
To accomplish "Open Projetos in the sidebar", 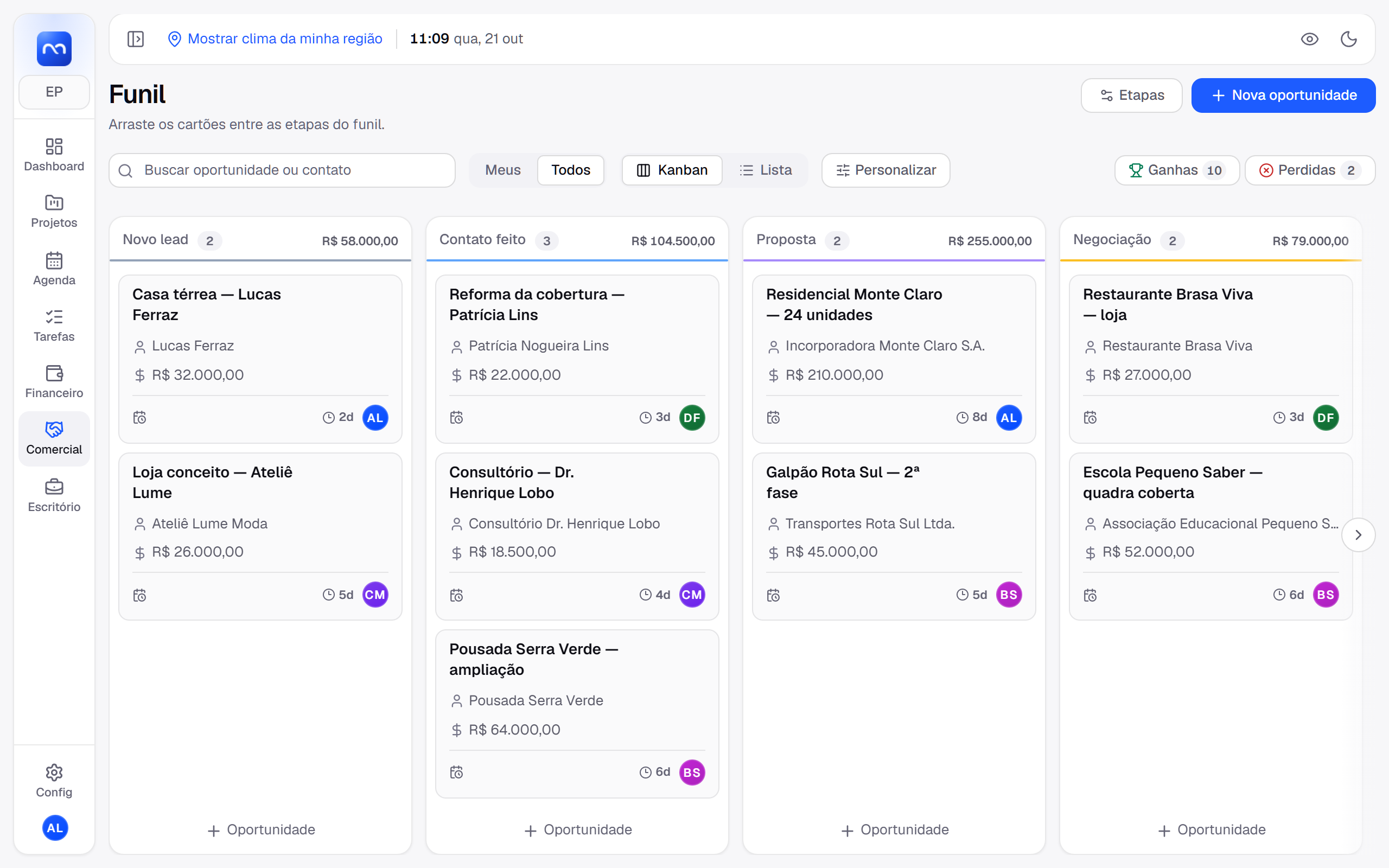I will 54,211.
